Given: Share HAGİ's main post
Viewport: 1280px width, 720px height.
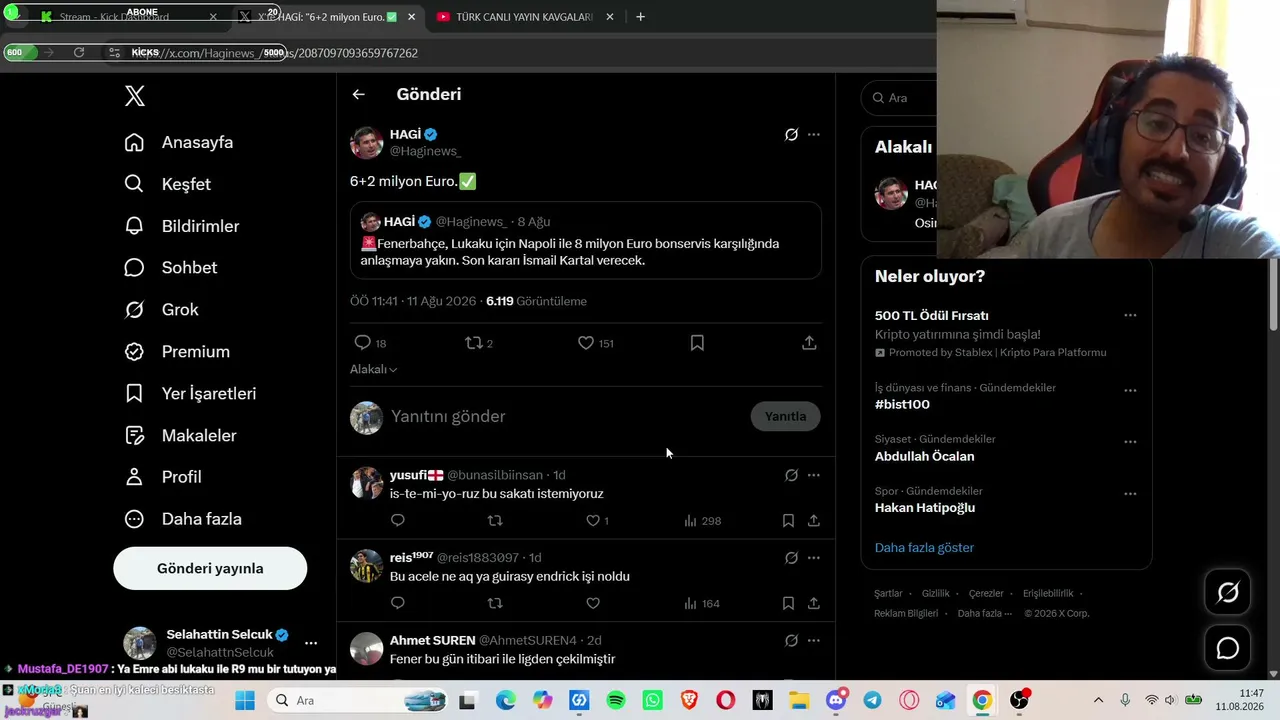Looking at the screenshot, I should 809,343.
